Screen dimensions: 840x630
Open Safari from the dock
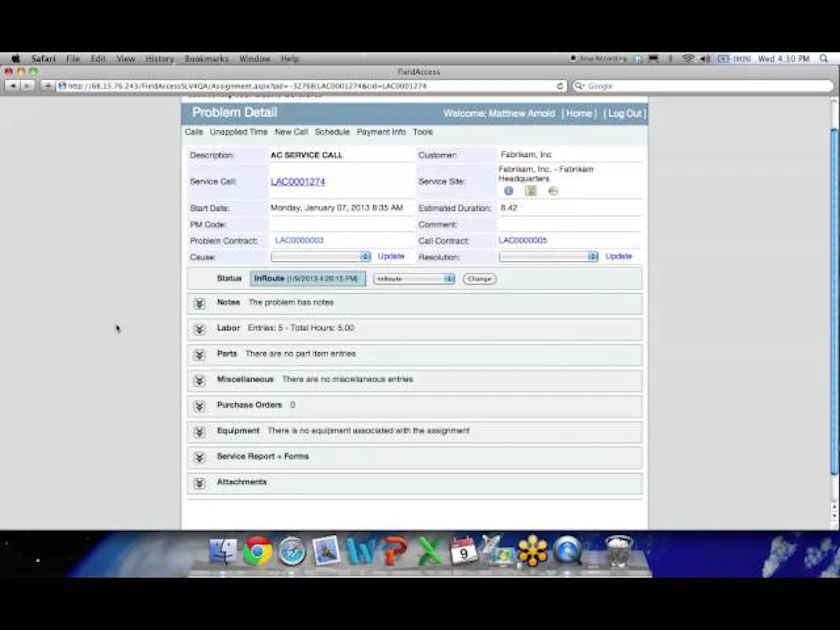click(291, 551)
